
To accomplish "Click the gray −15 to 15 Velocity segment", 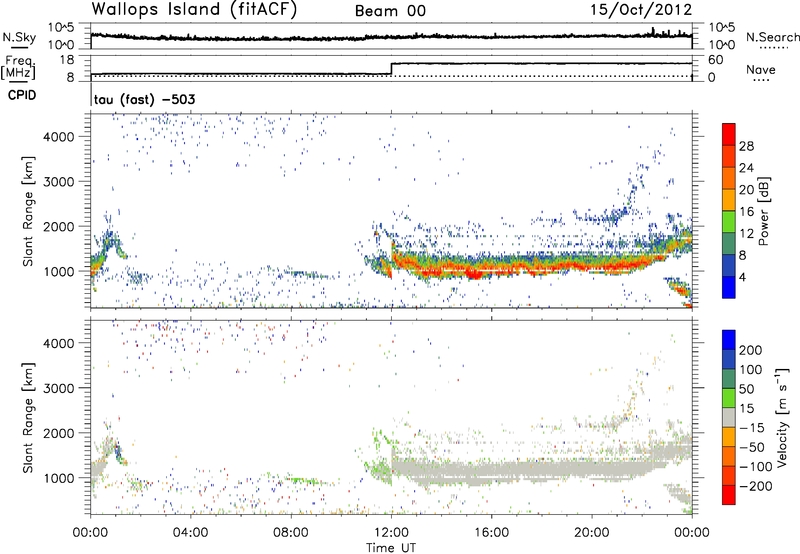I will (x=729, y=417).
